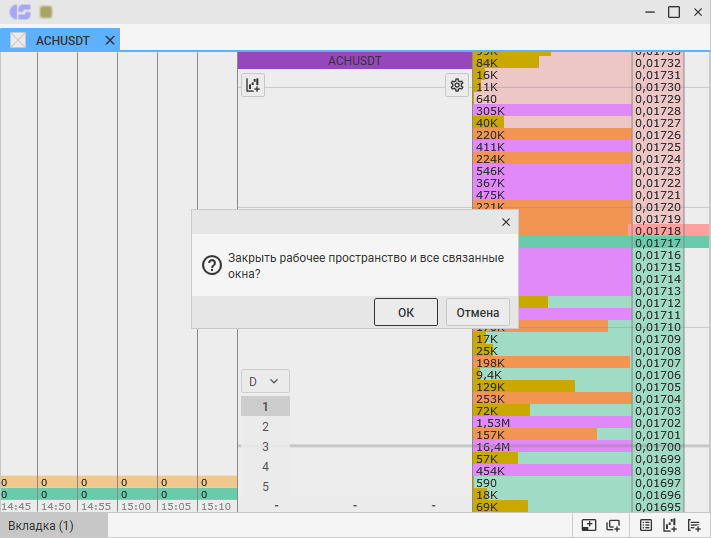This screenshot has height=538, width=711.
Task: Maximize the application window
Action: click(674, 12)
